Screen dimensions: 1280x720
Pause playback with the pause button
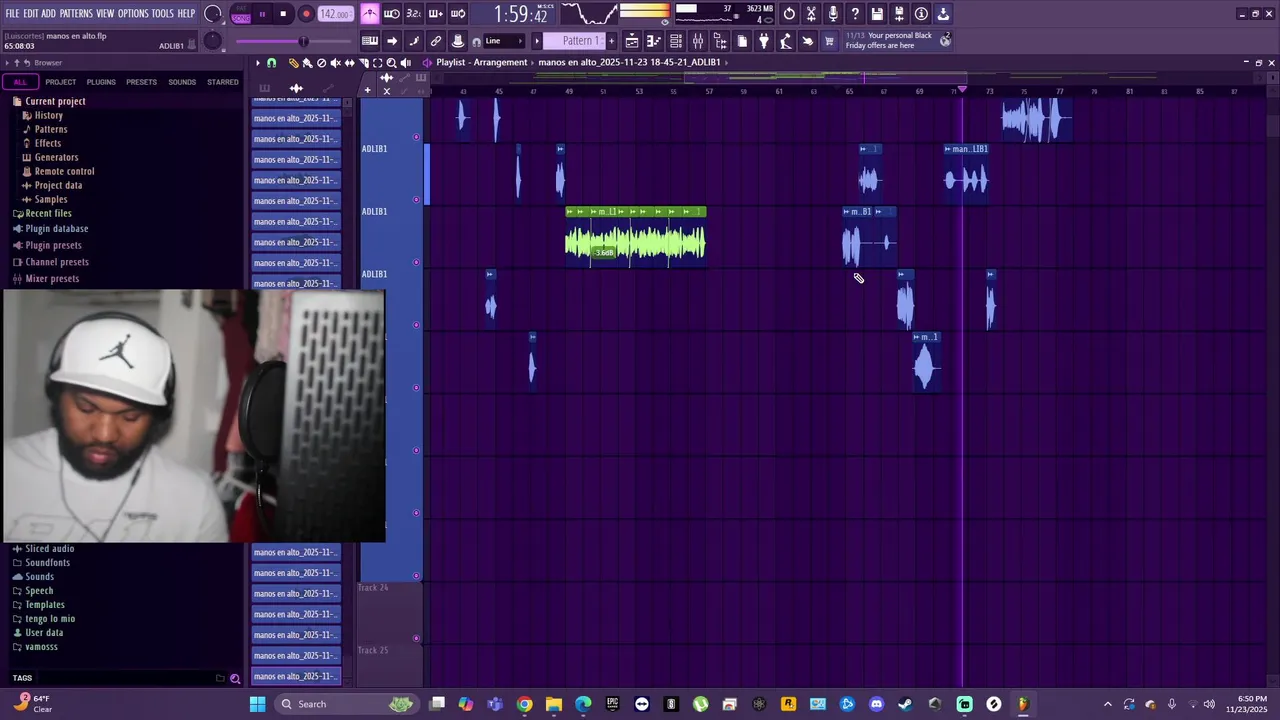(x=262, y=14)
